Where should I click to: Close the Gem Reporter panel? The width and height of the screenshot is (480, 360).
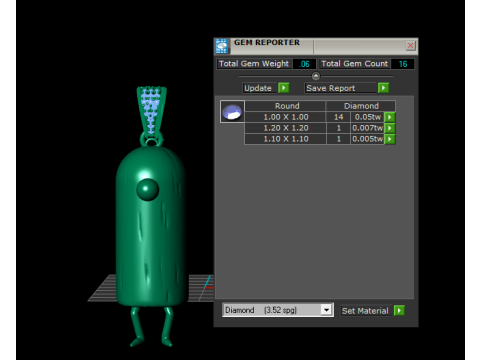pos(410,45)
